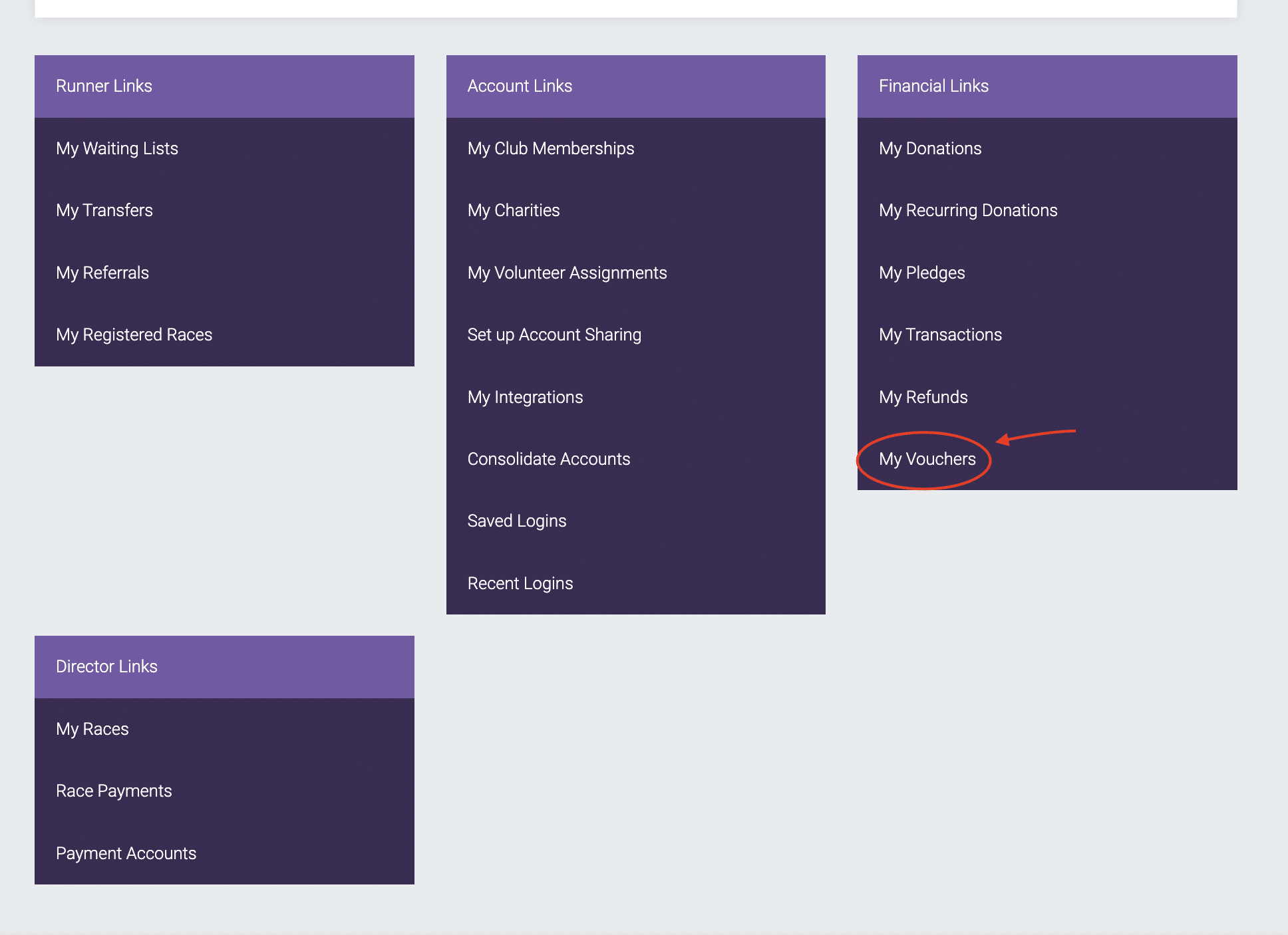Open My Volunteer Assignments

pos(567,272)
